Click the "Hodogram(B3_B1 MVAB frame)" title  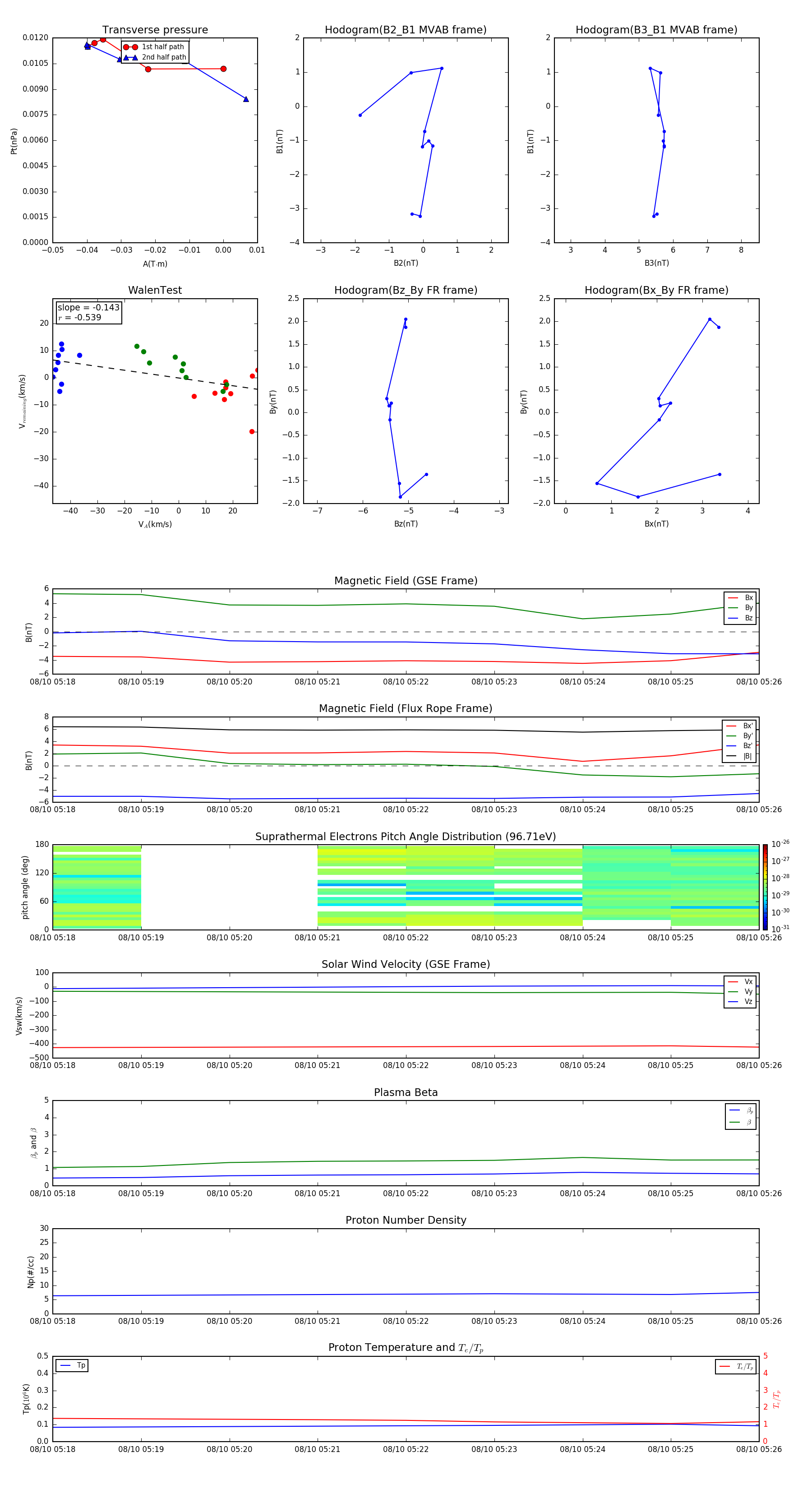point(656,30)
